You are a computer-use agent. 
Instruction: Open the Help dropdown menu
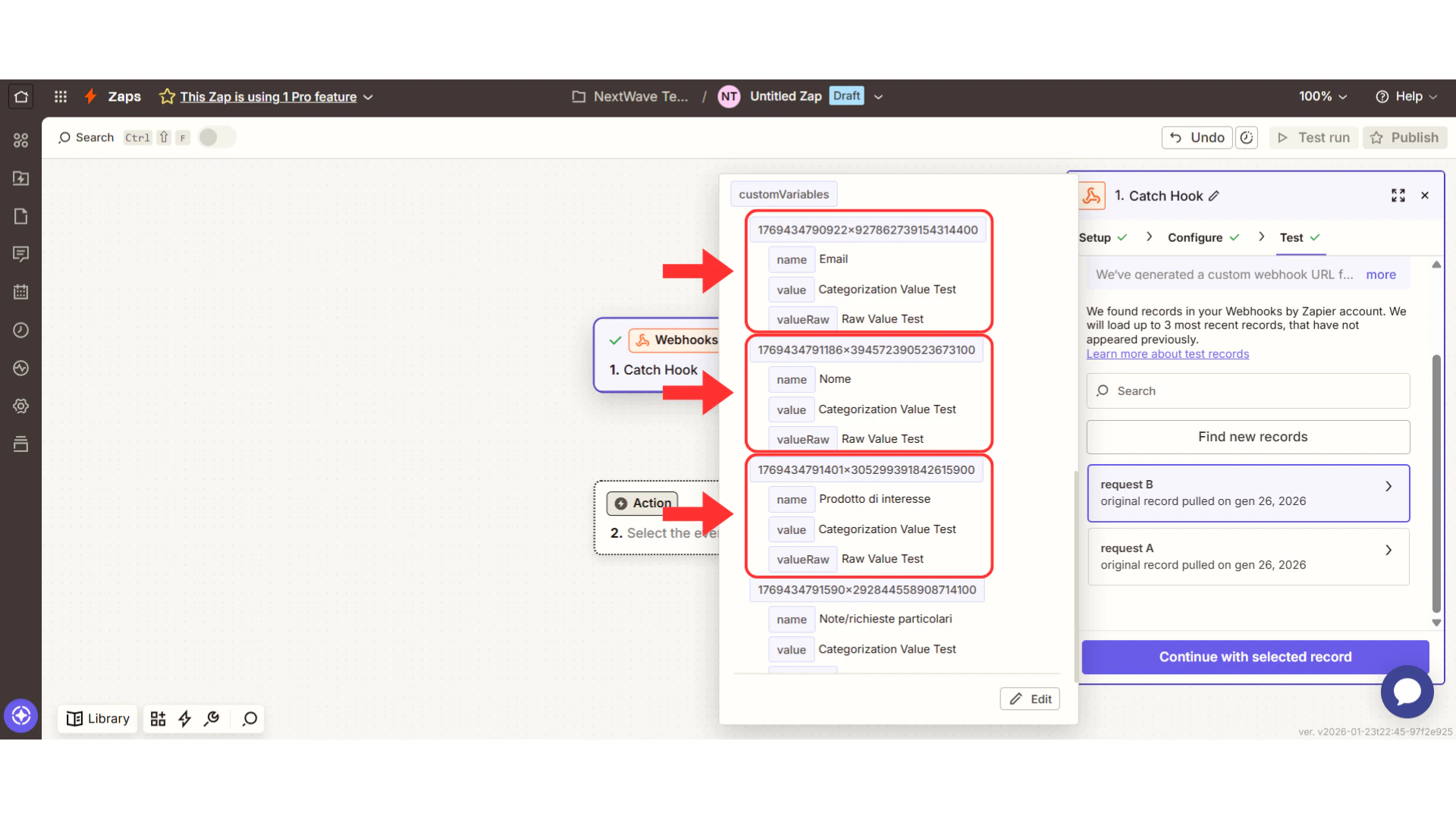pyautogui.click(x=1407, y=96)
